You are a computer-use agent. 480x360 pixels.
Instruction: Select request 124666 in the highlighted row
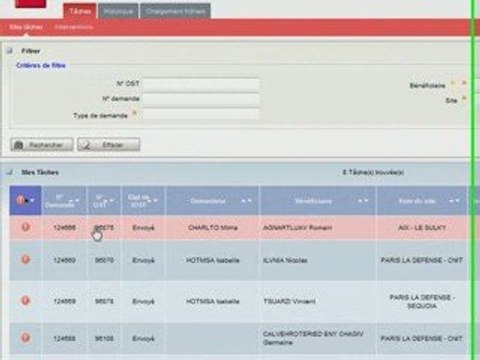(64, 228)
